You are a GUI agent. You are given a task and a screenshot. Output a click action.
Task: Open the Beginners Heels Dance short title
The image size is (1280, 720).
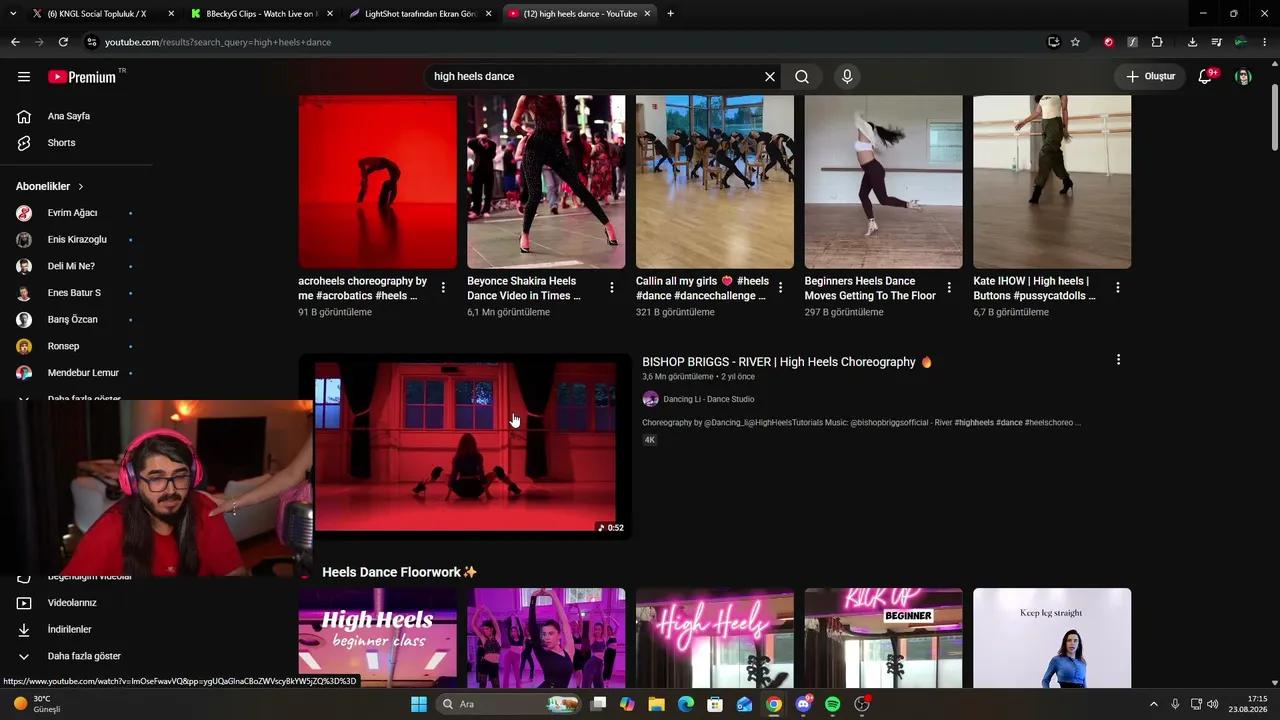[x=870, y=288]
